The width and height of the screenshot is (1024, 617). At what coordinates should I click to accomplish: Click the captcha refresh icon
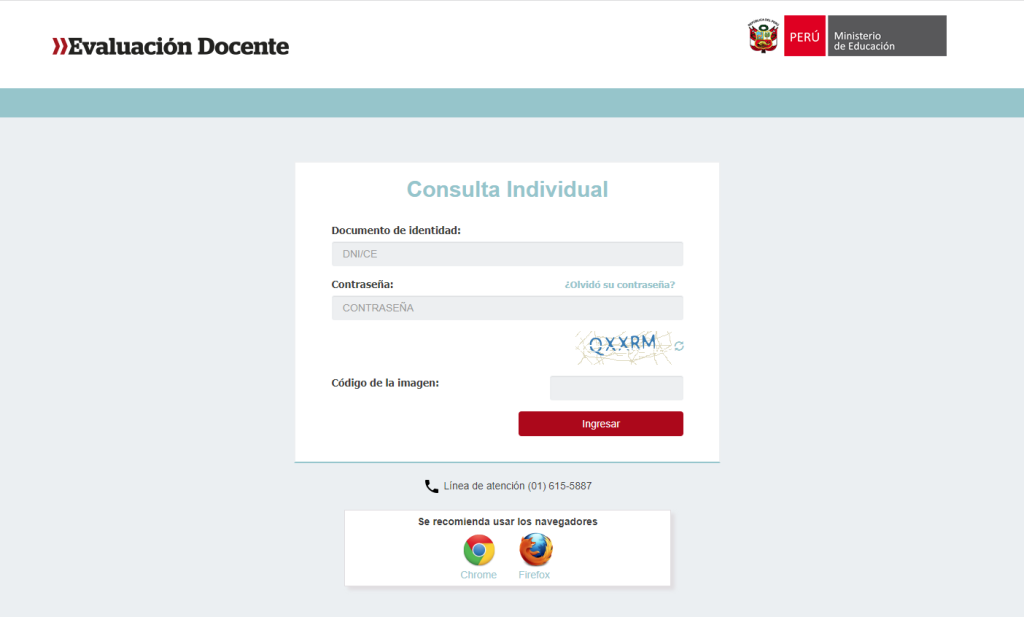tap(679, 346)
